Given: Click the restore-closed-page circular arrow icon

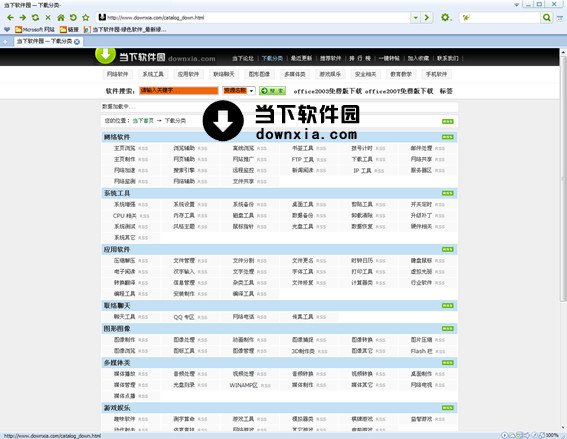Looking at the screenshot, I should [73, 17].
